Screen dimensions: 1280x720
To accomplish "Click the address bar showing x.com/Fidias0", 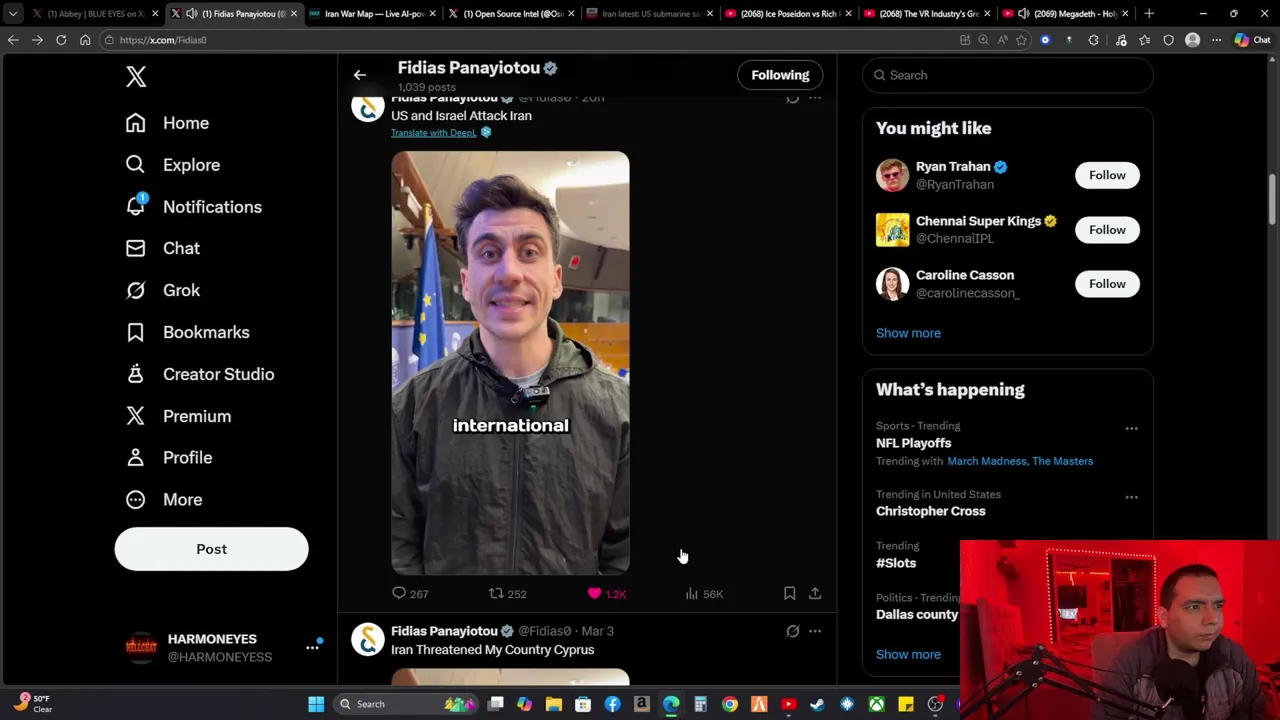I will (530, 40).
